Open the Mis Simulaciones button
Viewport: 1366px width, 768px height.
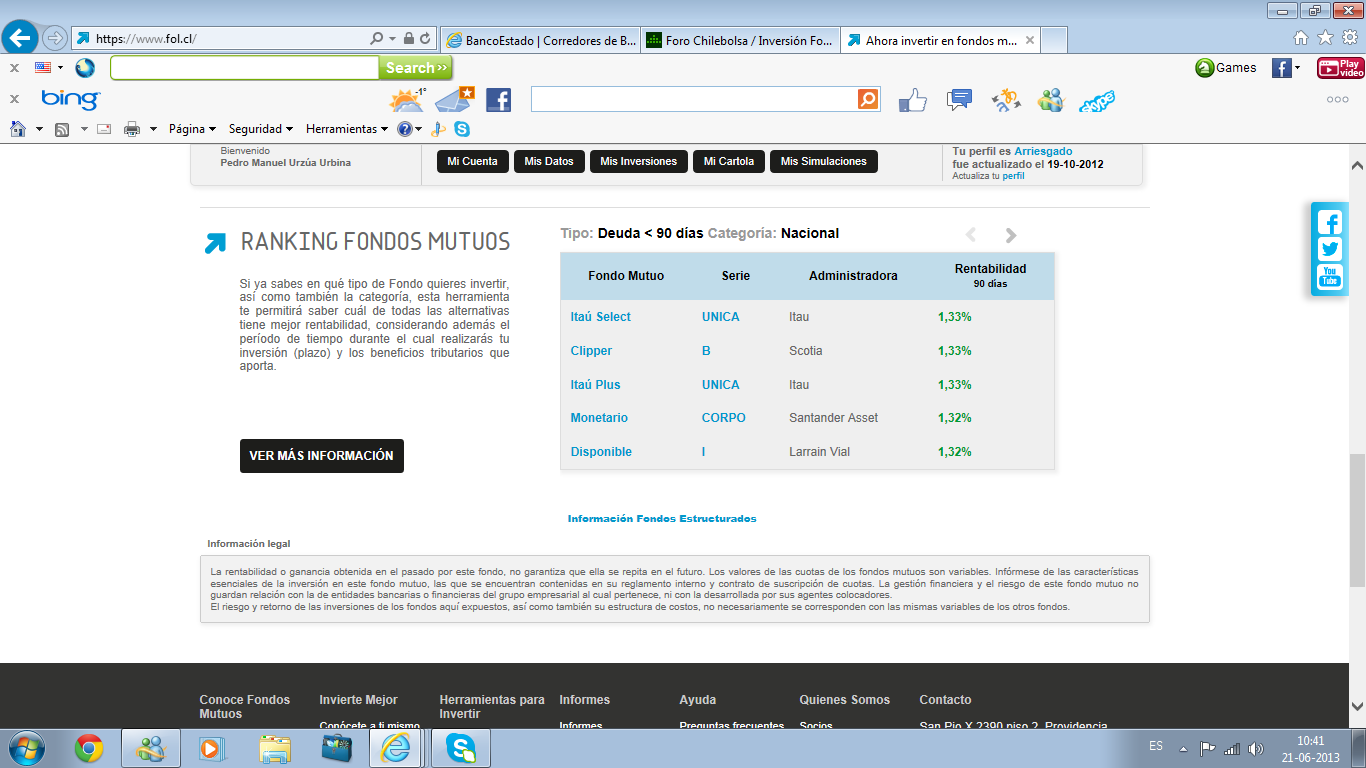824,161
